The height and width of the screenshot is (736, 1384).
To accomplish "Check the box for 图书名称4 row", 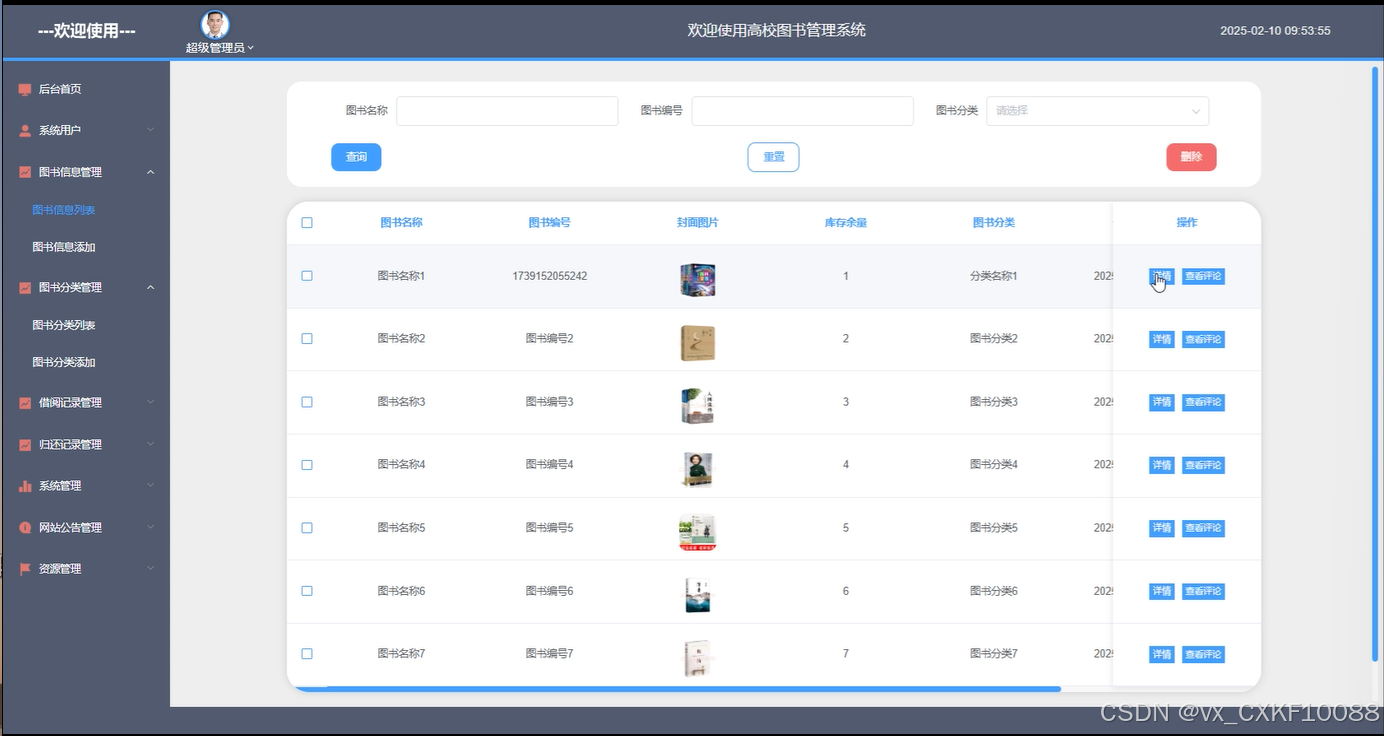I will [x=307, y=465].
